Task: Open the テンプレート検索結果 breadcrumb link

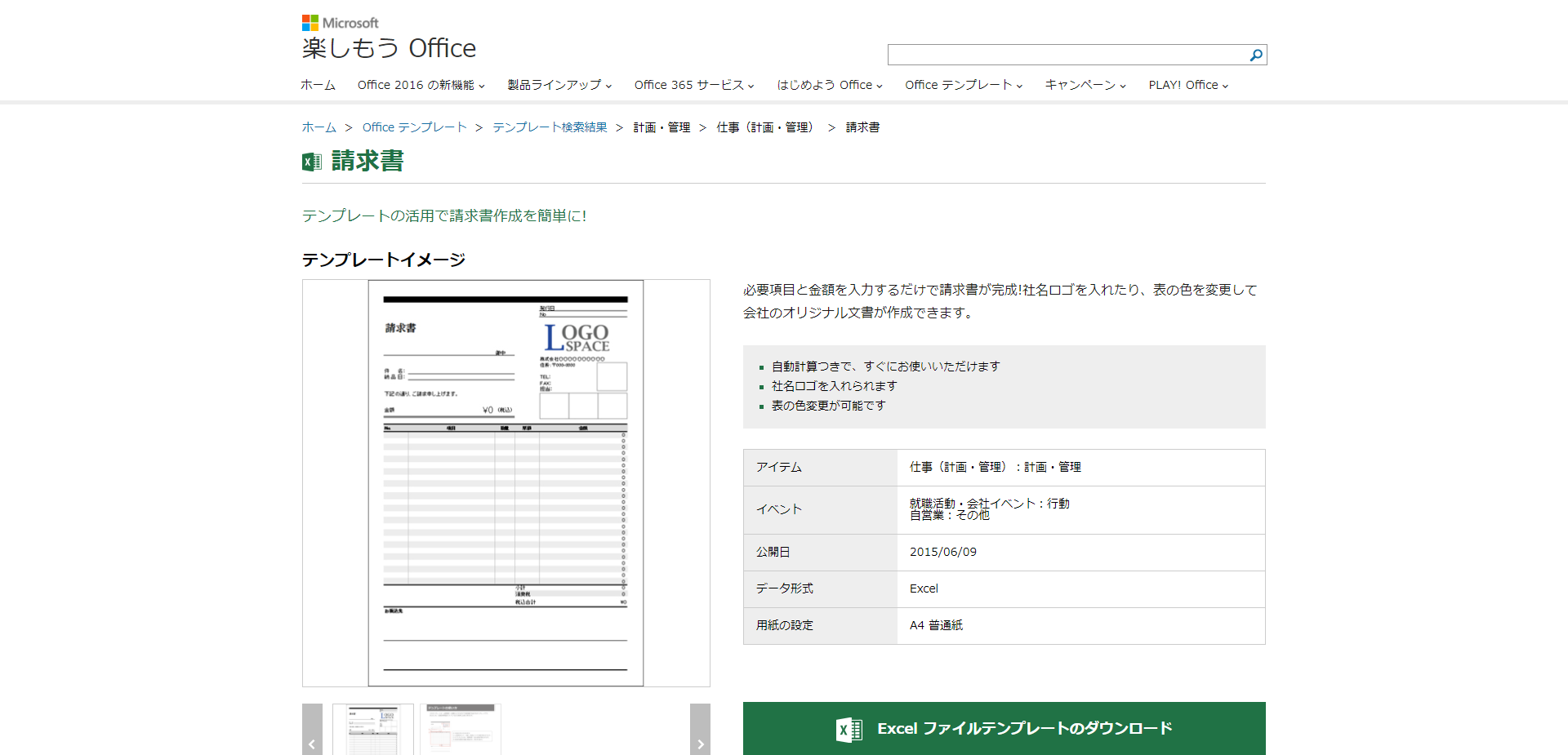Action: click(549, 127)
